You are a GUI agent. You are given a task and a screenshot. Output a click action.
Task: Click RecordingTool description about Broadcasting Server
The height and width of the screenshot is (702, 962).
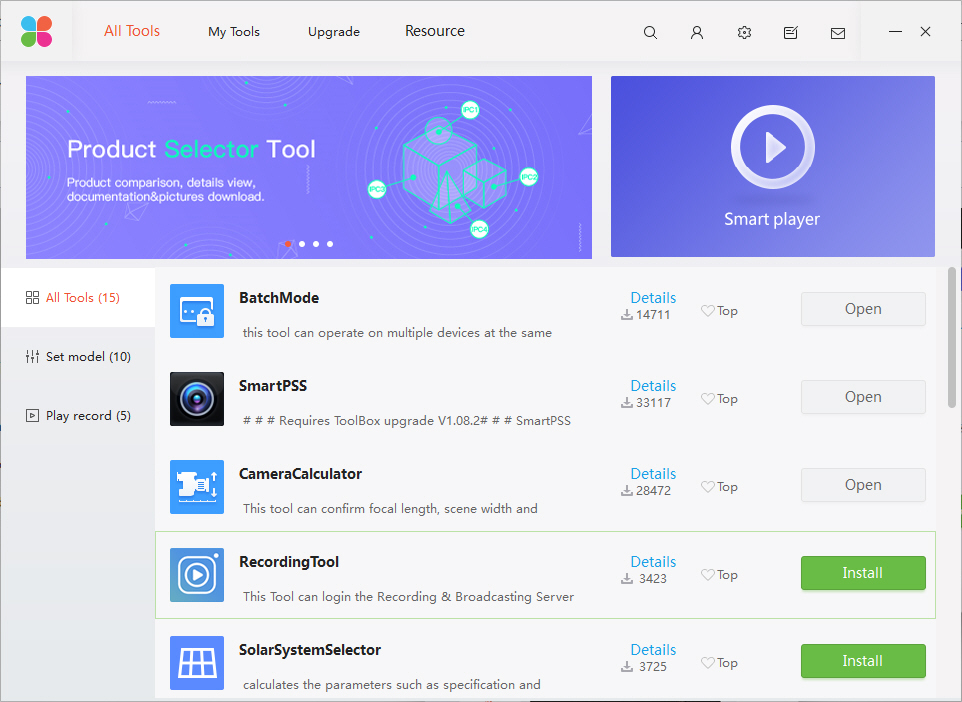coord(409,597)
